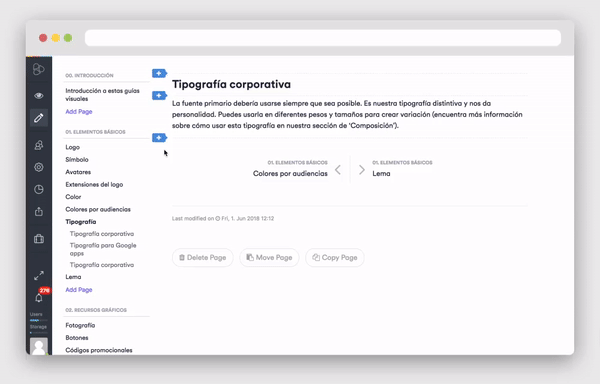Click the red close window button
The image size is (600, 384).
coord(43,38)
